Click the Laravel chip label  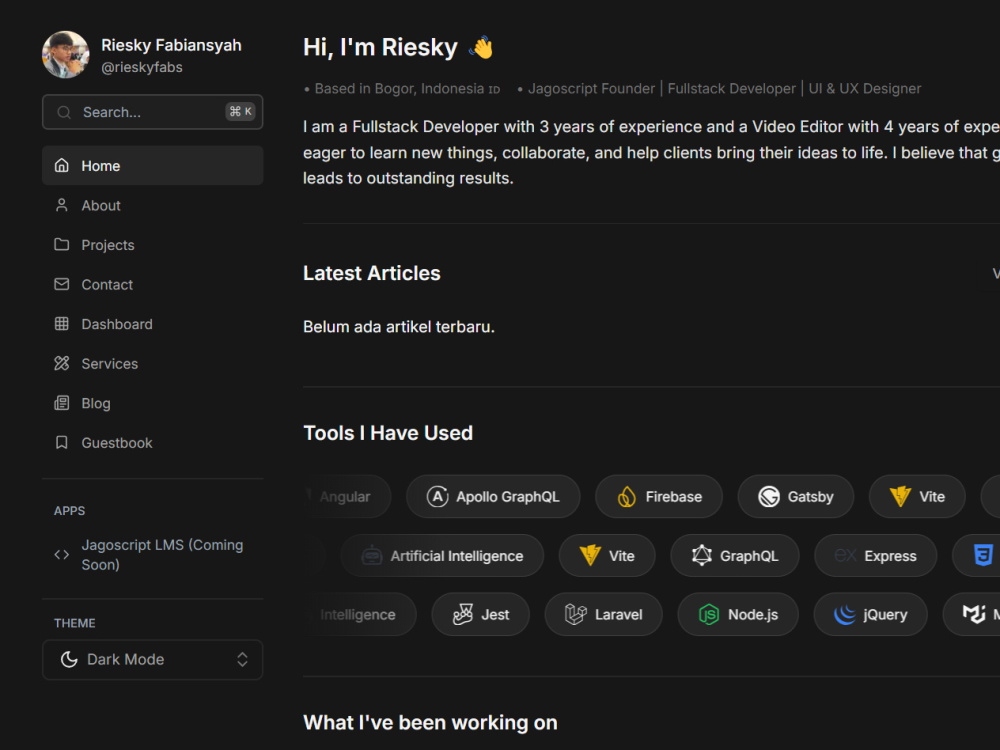618,614
